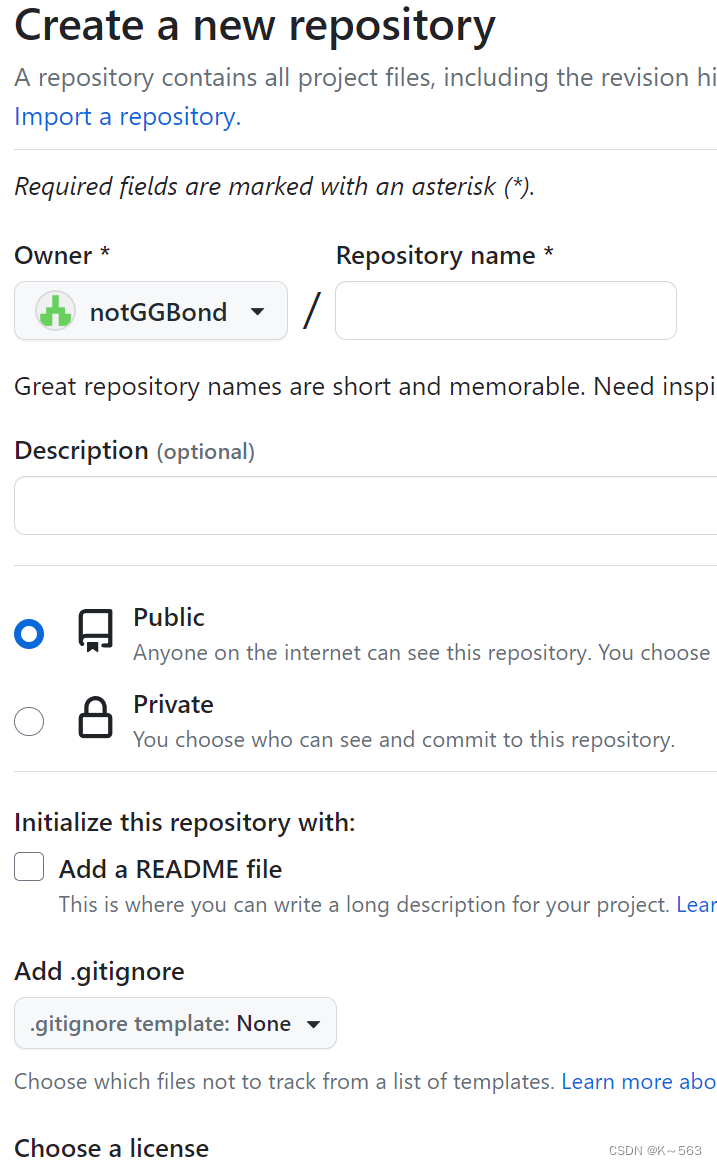717x1165 pixels.
Task: Open the Import a repository link
Action: point(128,117)
